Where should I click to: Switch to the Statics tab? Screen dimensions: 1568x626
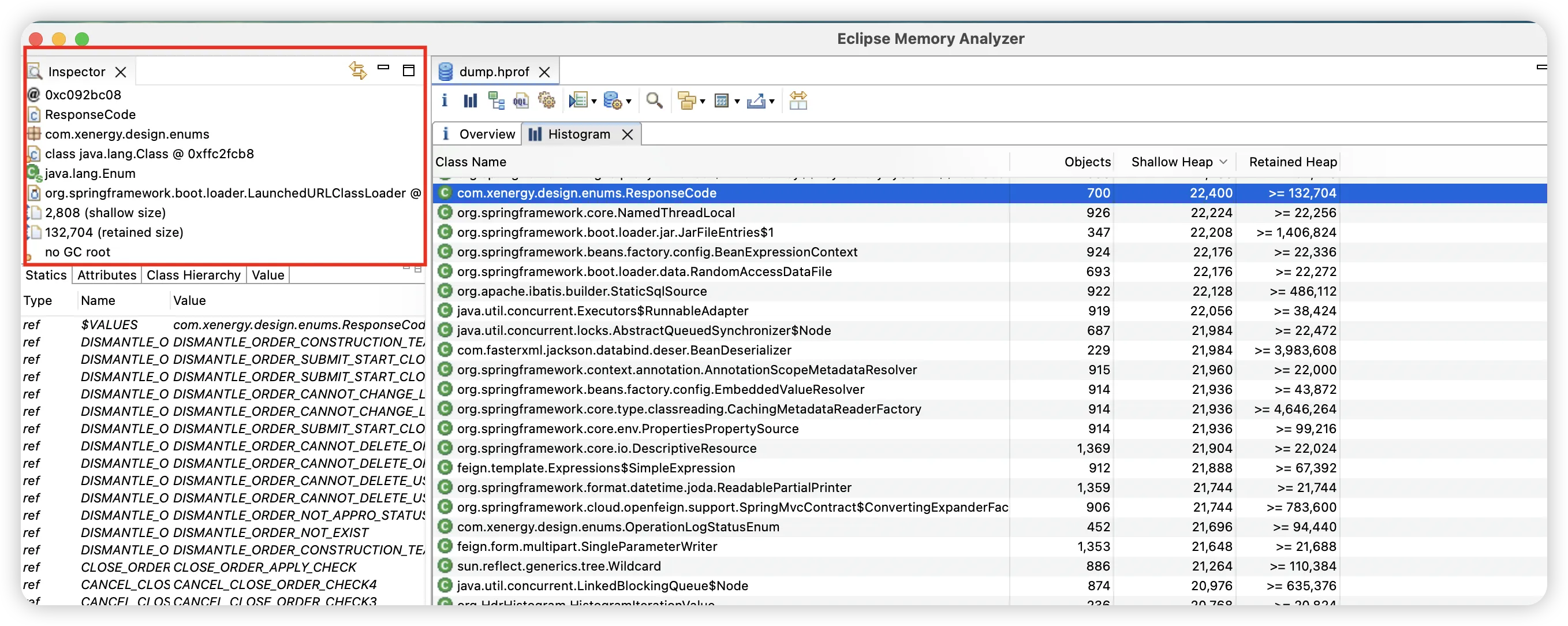[x=46, y=275]
